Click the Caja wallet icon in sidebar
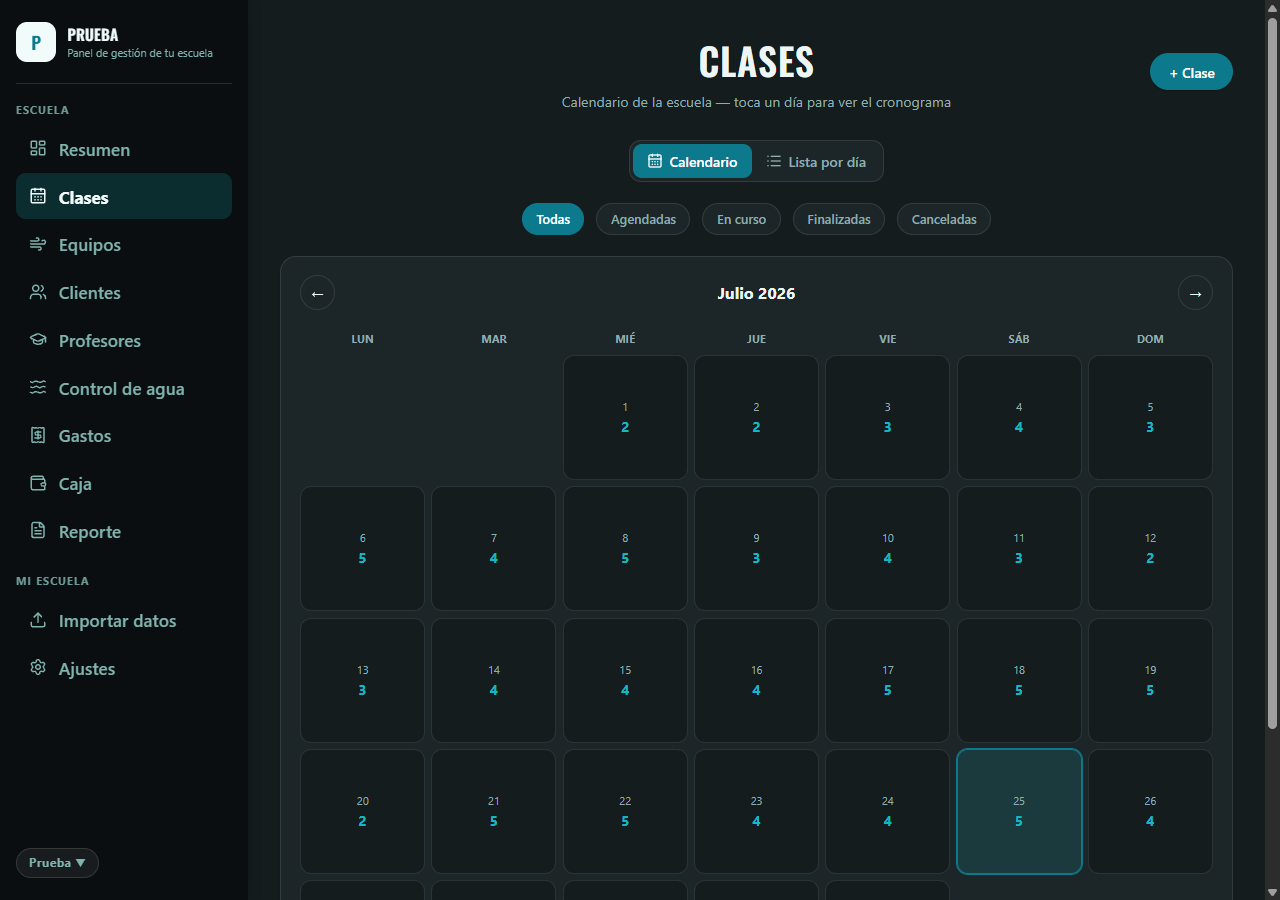 coord(38,483)
